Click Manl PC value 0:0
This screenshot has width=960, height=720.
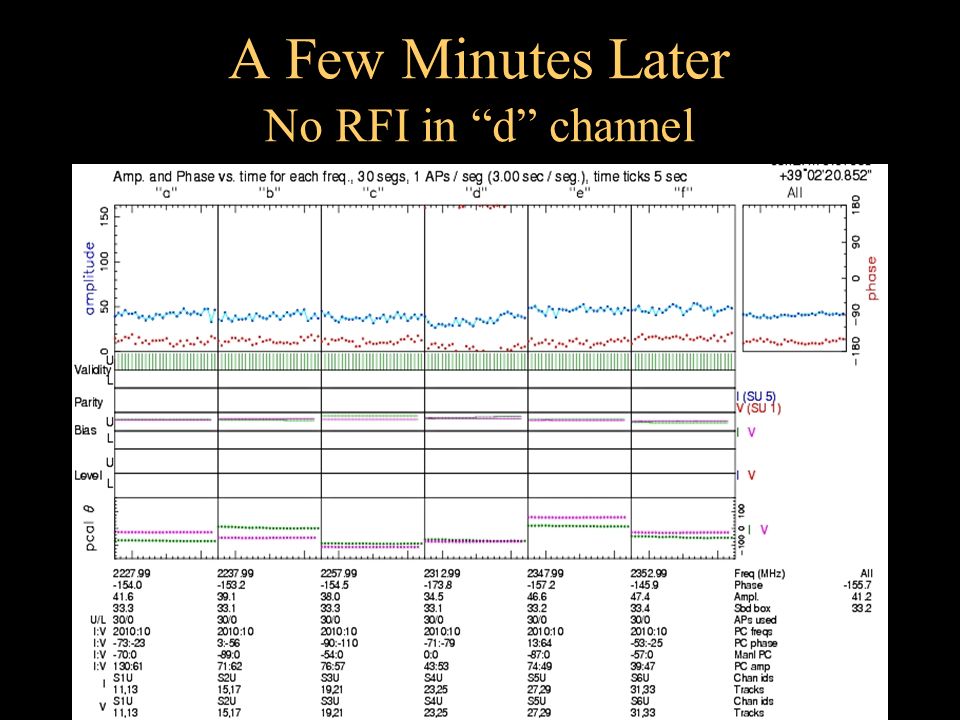tap(430, 655)
